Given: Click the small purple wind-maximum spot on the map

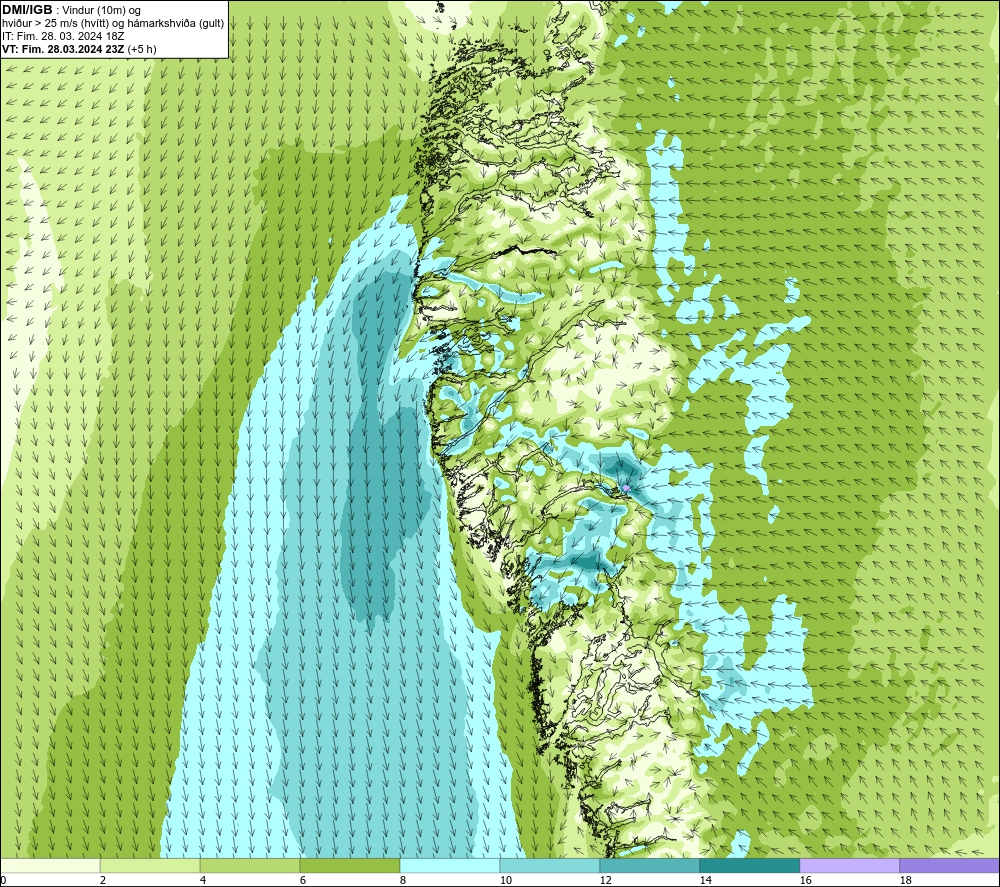Looking at the screenshot, I should point(626,488).
